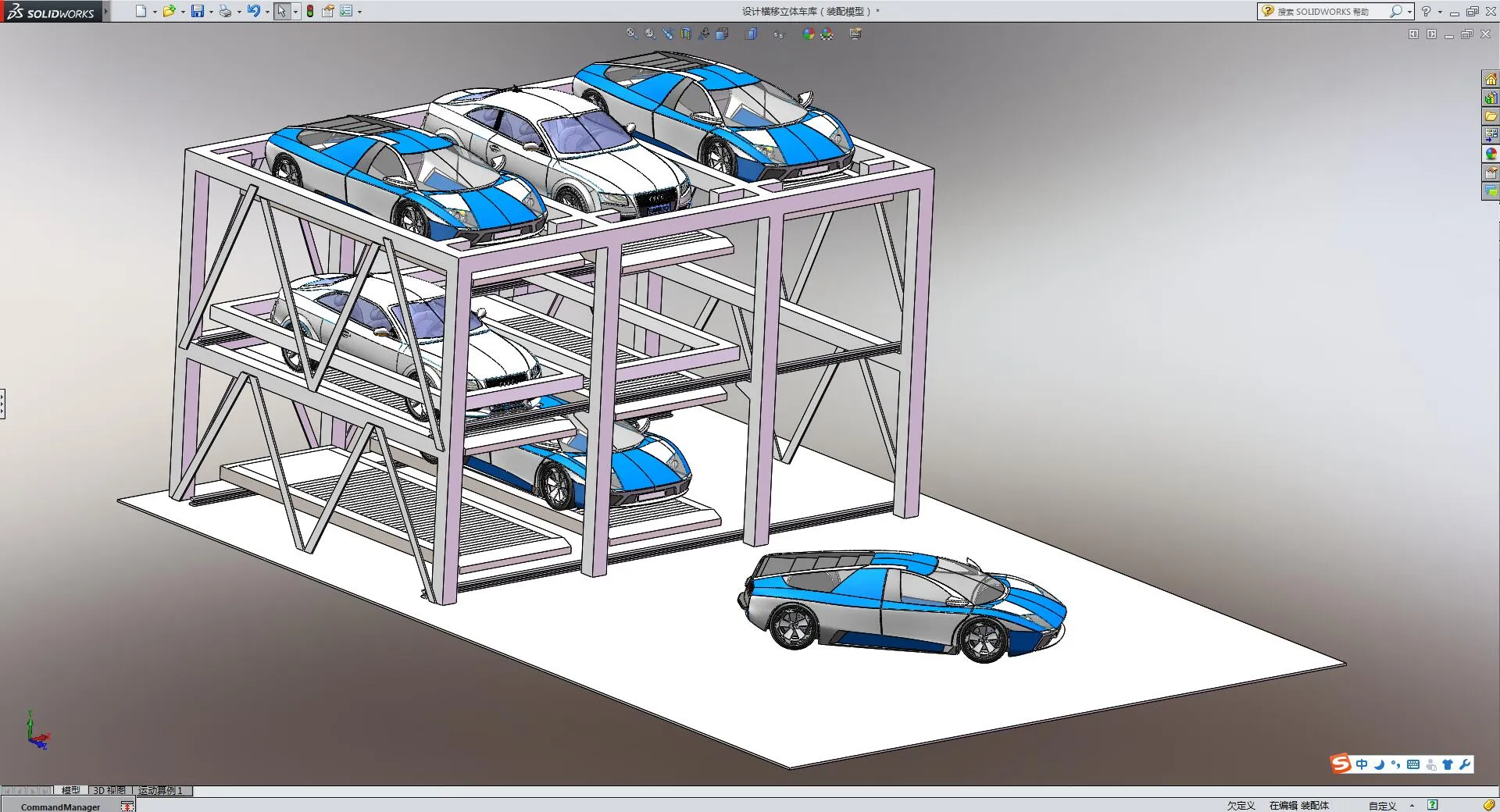
Task: Open the File Properties icon
Action: coord(328,11)
